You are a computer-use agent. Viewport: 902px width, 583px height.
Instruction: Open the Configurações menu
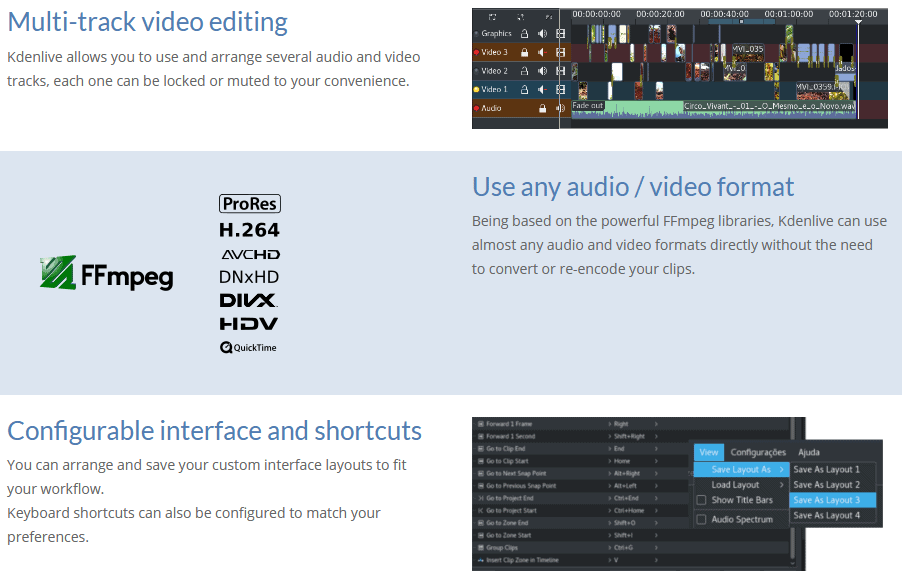point(758,452)
